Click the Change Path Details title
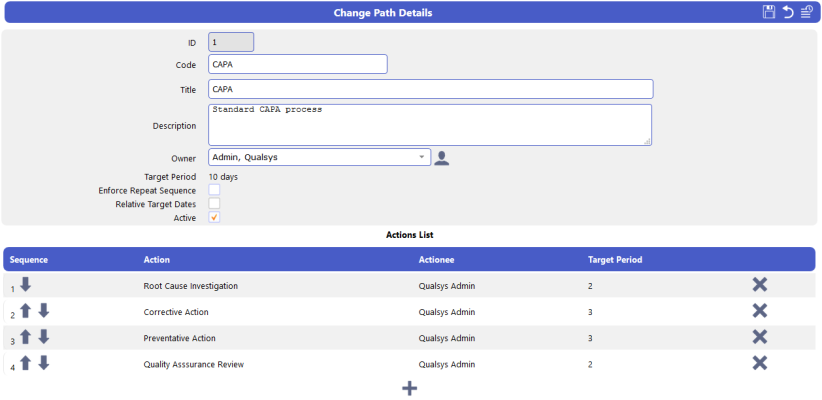The image size is (822, 400). [x=383, y=13]
